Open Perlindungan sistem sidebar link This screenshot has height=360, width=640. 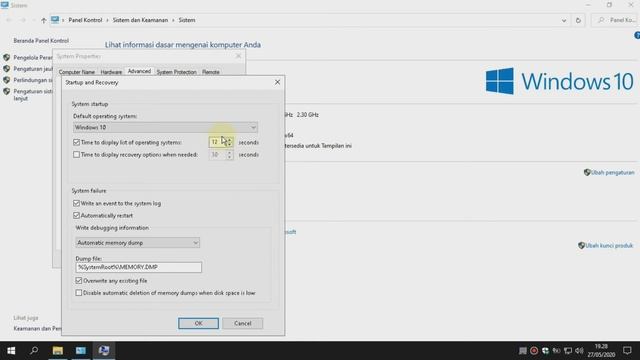(x=33, y=80)
